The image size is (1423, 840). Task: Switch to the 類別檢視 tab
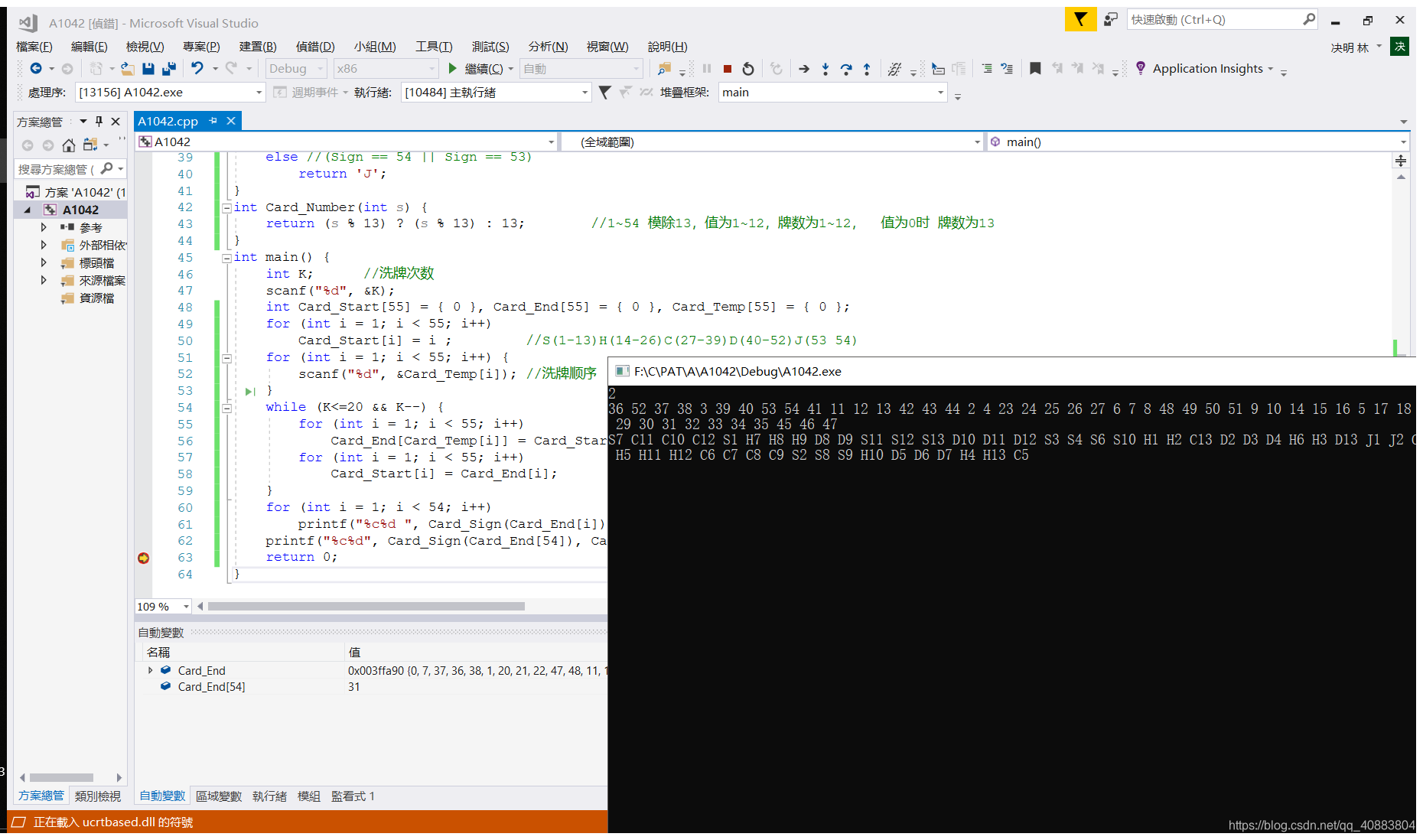click(98, 796)
